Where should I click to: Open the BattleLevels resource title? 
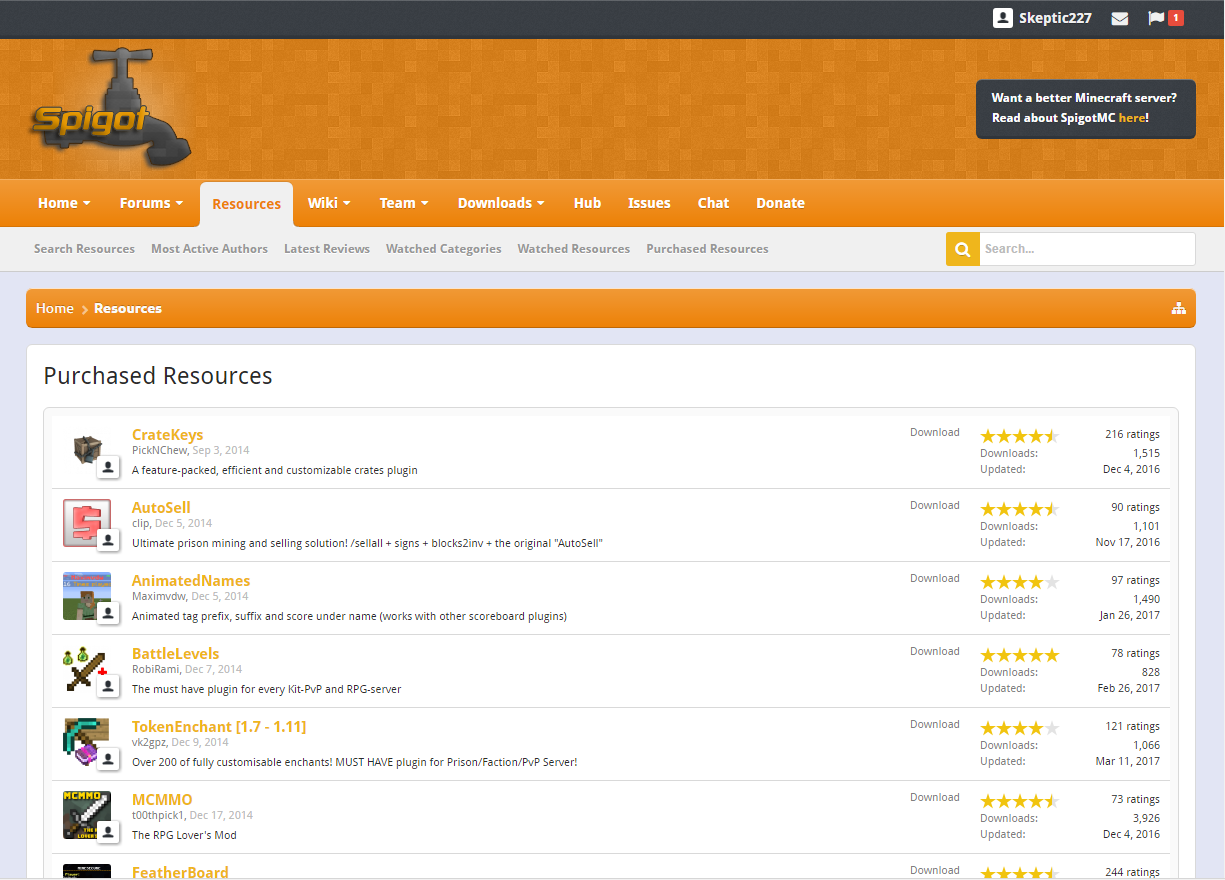tap(175, 654)
